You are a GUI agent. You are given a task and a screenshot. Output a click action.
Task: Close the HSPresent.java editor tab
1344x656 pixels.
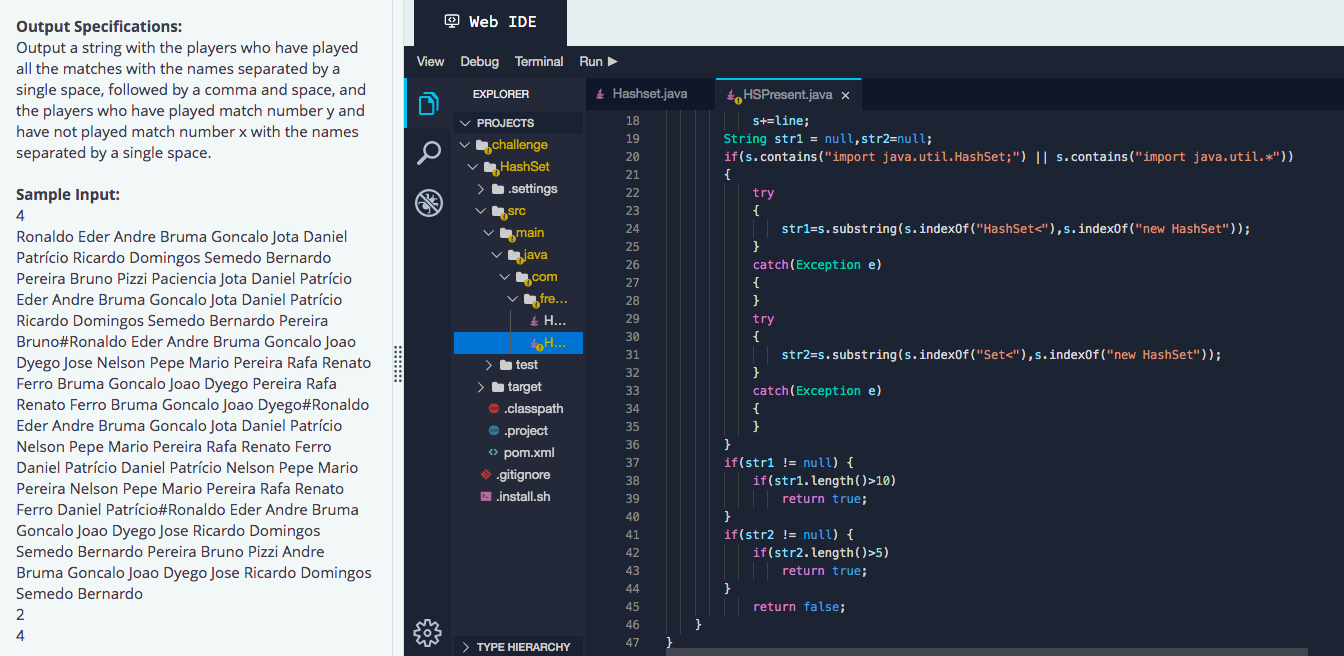(845, 93)
